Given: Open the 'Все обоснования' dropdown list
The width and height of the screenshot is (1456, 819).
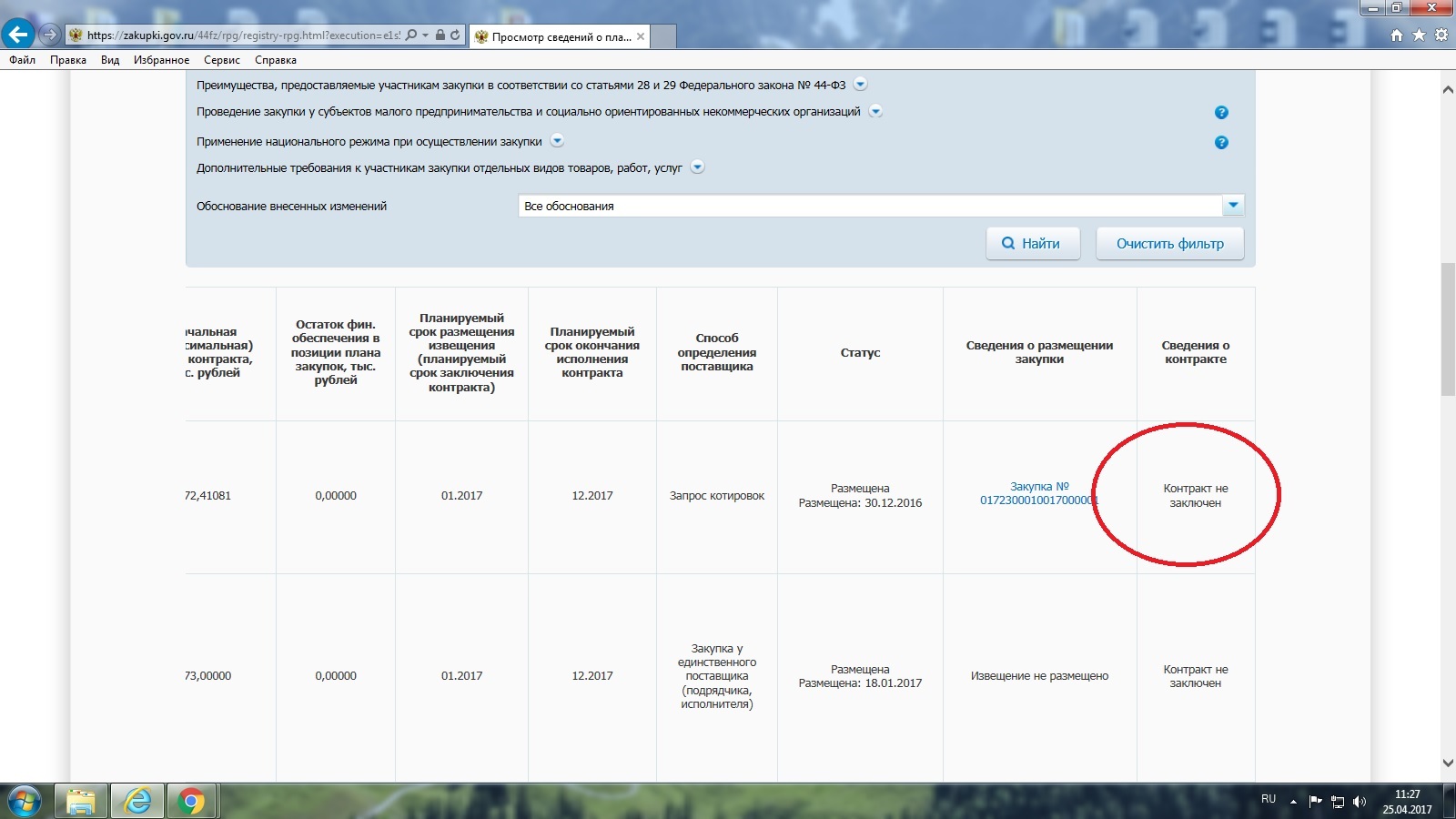Looking at the screenshot, I should (x=1233, y=206).
